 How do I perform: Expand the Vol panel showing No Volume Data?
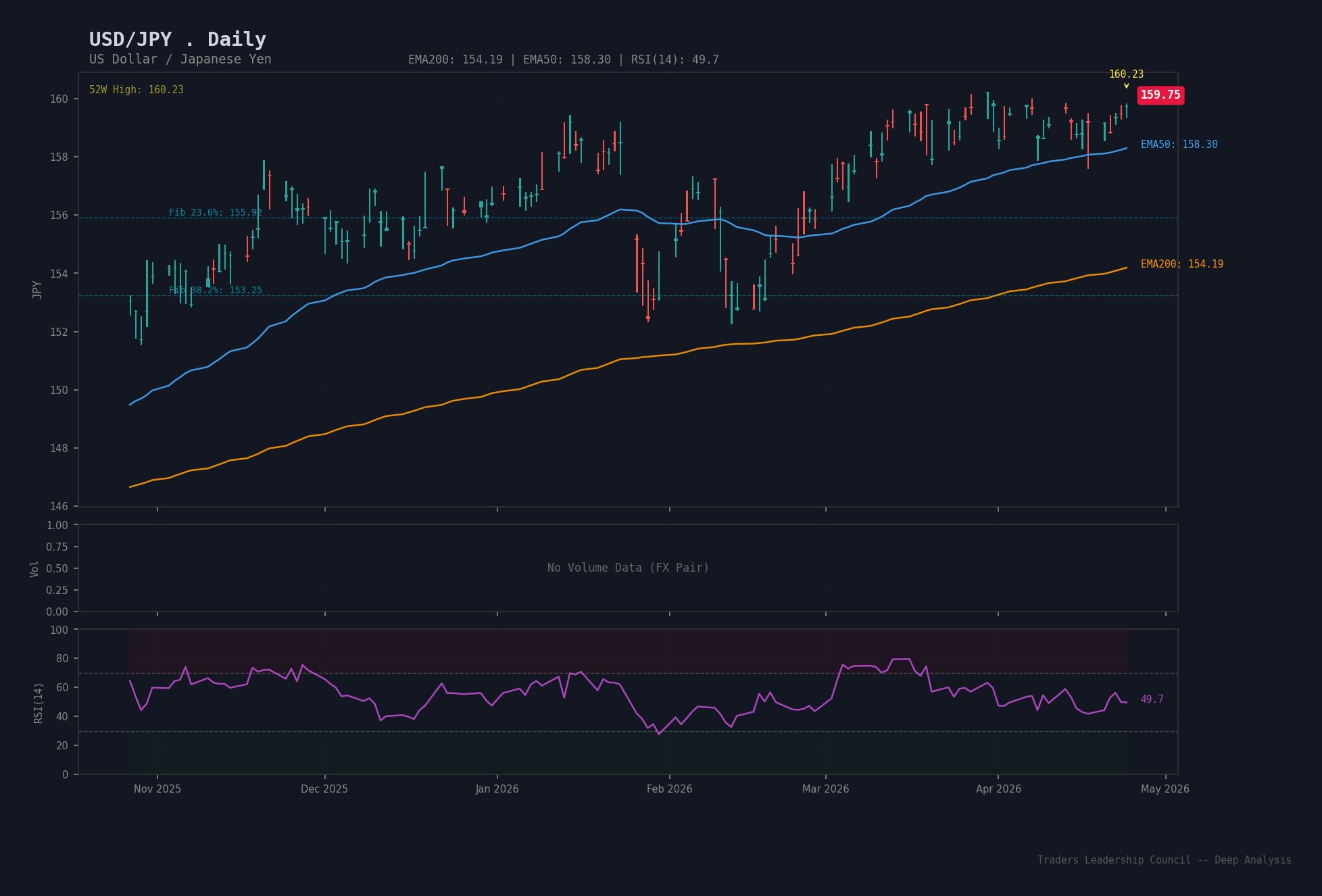627,568
